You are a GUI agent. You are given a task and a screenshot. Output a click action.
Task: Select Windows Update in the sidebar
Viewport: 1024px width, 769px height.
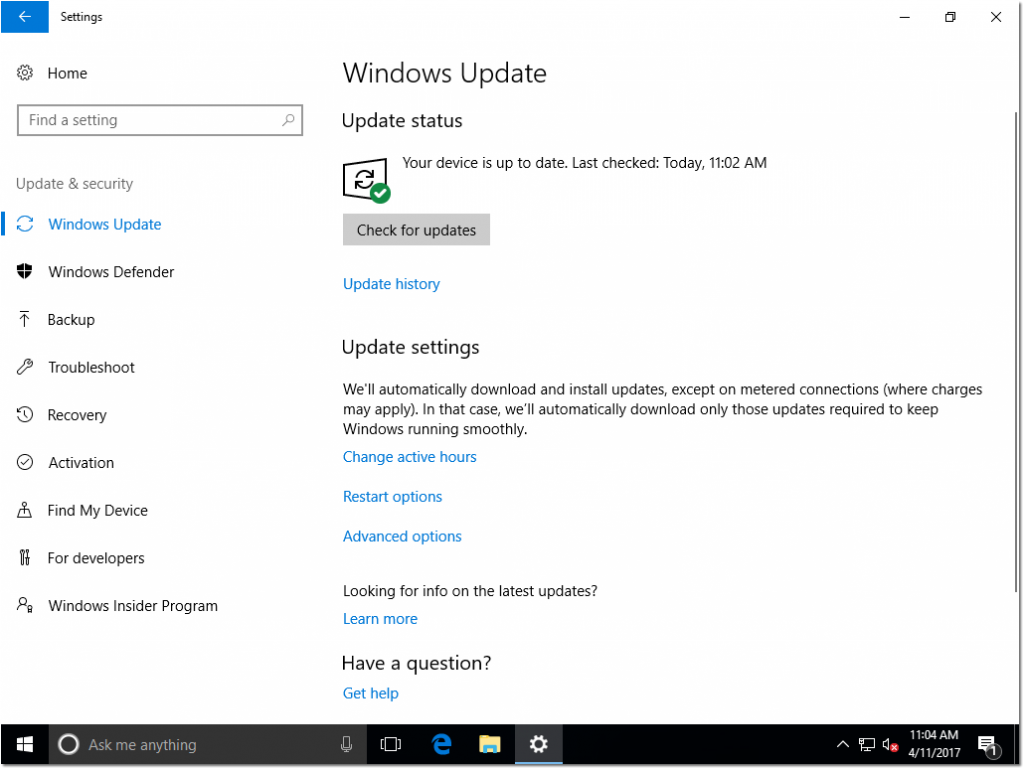click(x=104, y=224)
